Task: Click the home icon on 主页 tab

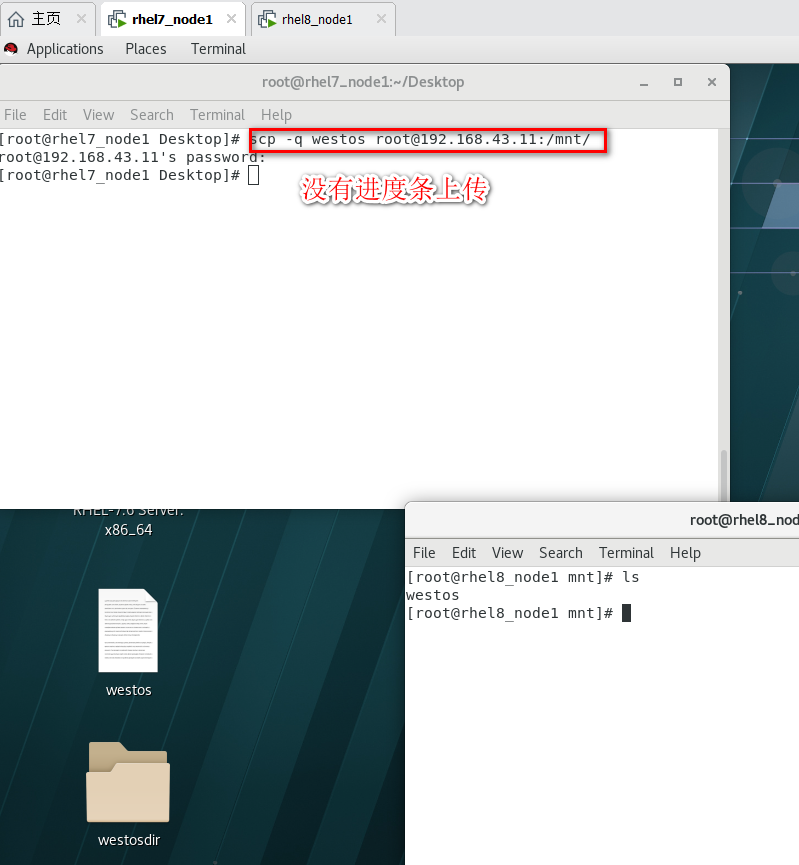Action: pyautogui.click(x=16, y=19)
